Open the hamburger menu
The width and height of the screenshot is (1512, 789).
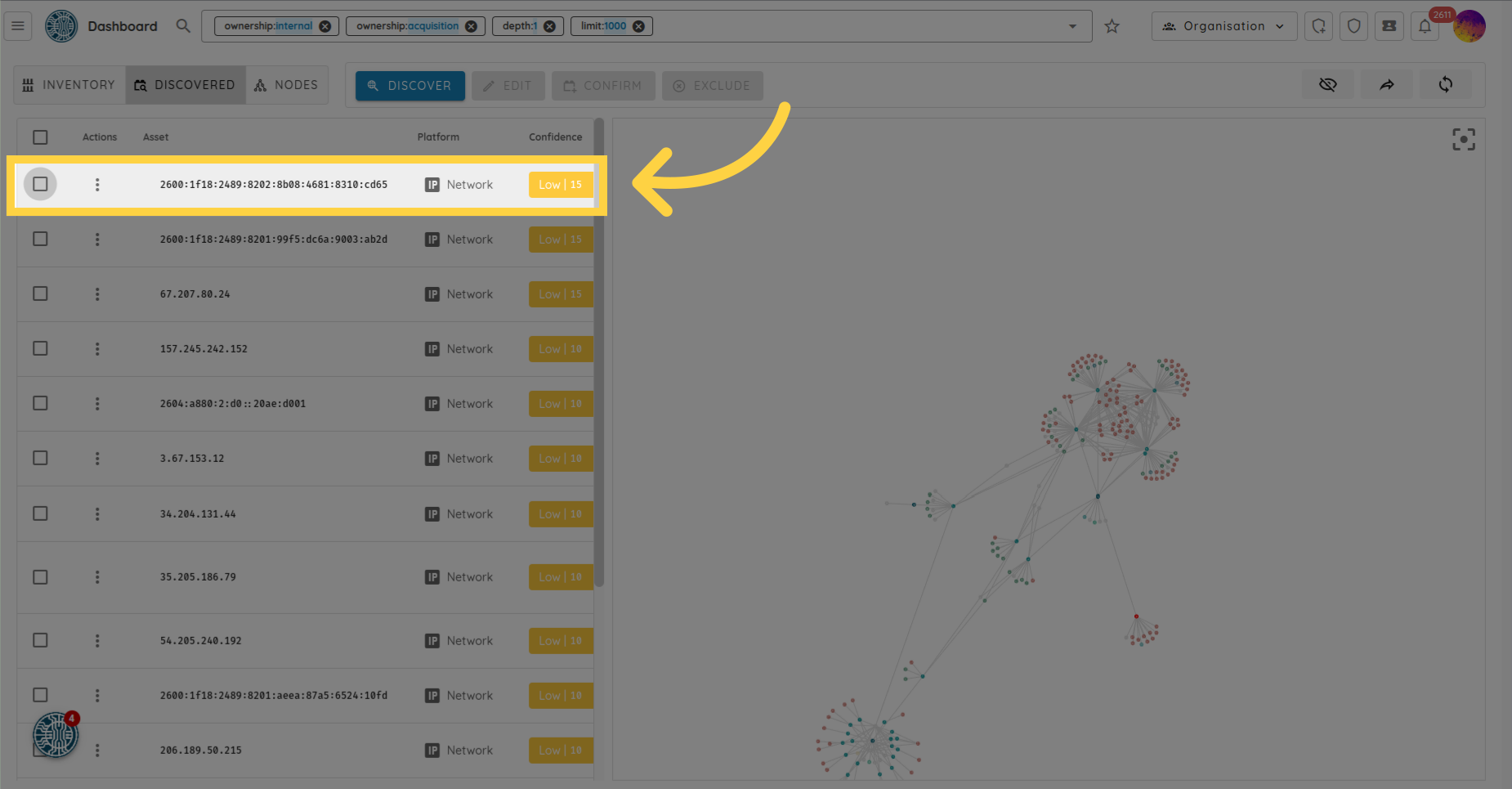pyautogui.click(x=18, y=26)
